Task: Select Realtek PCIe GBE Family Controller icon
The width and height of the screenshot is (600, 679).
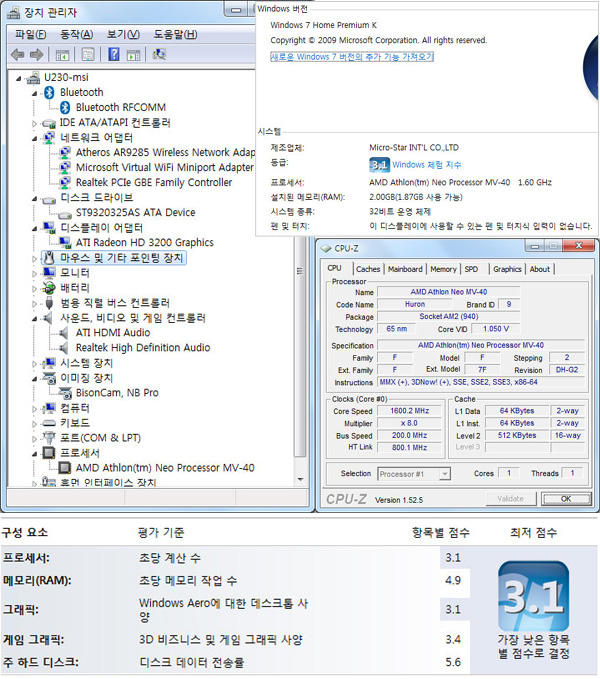Action: (x=65, y=182)
